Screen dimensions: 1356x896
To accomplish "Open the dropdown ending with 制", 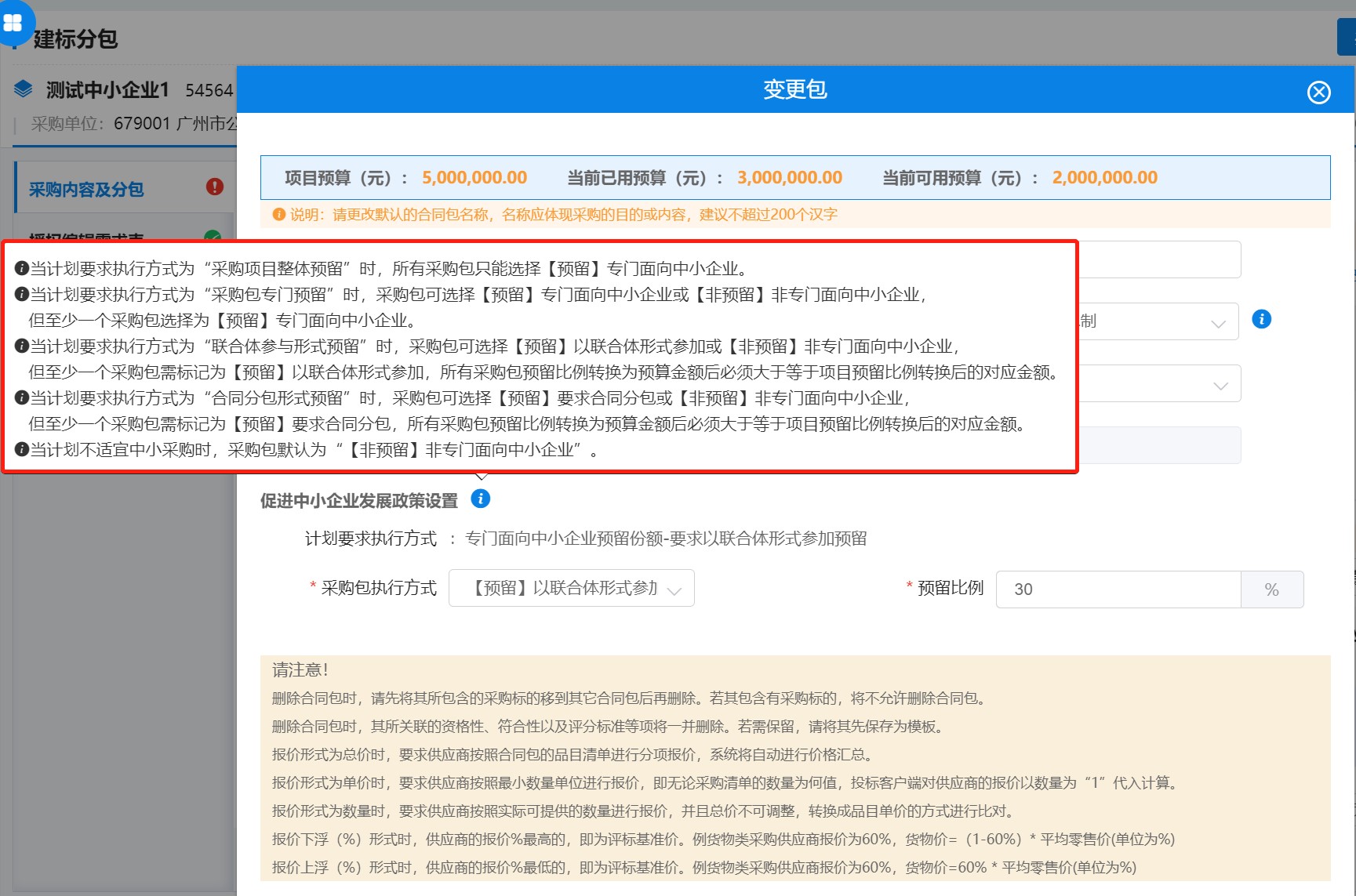I will 1158,322.
